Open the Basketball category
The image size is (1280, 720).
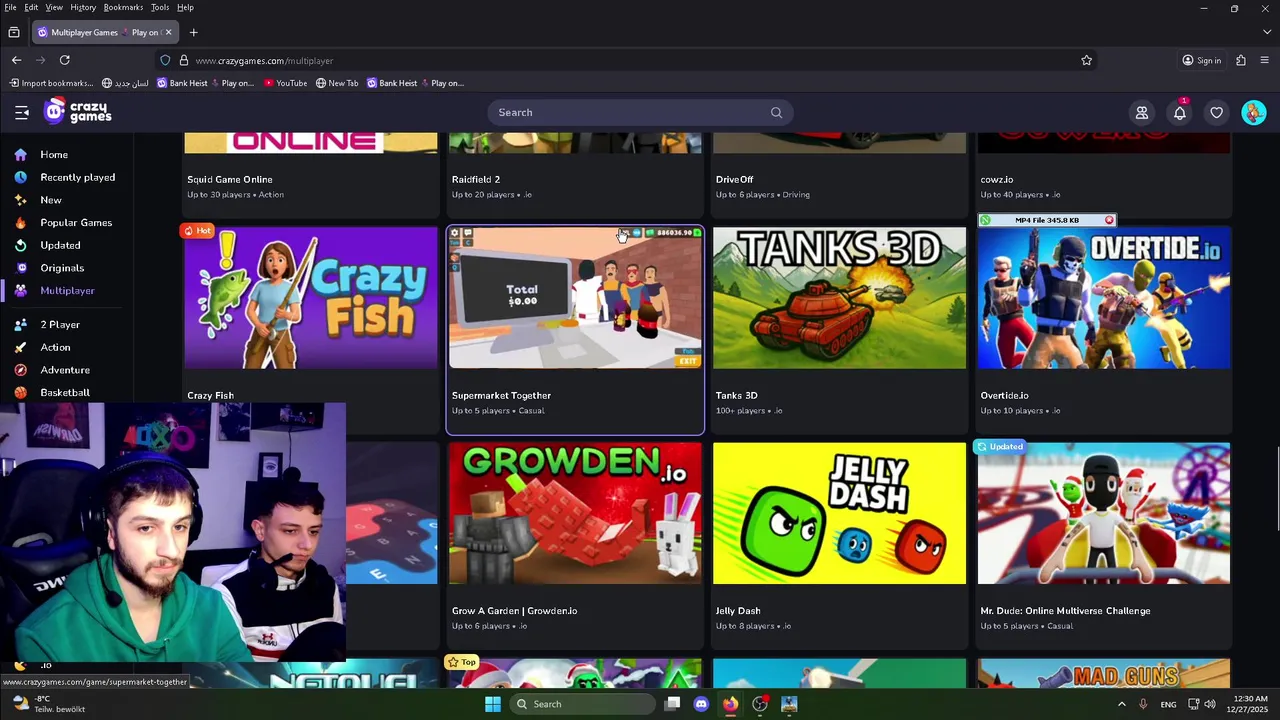pos(65,393)
